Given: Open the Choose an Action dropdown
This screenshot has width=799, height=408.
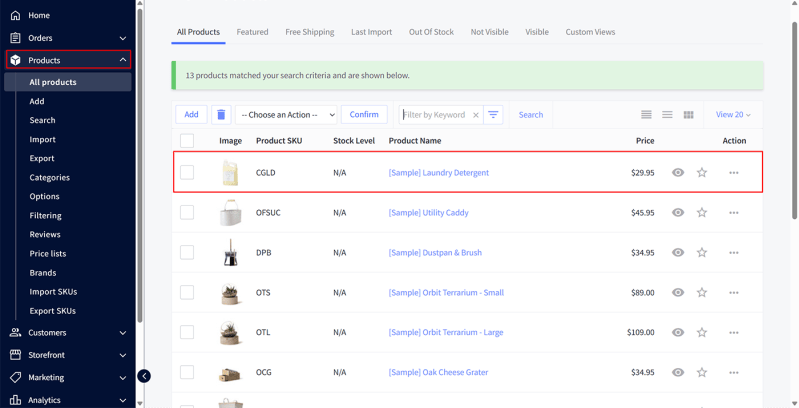Looking at the screenshot, I should pos(286,115).
